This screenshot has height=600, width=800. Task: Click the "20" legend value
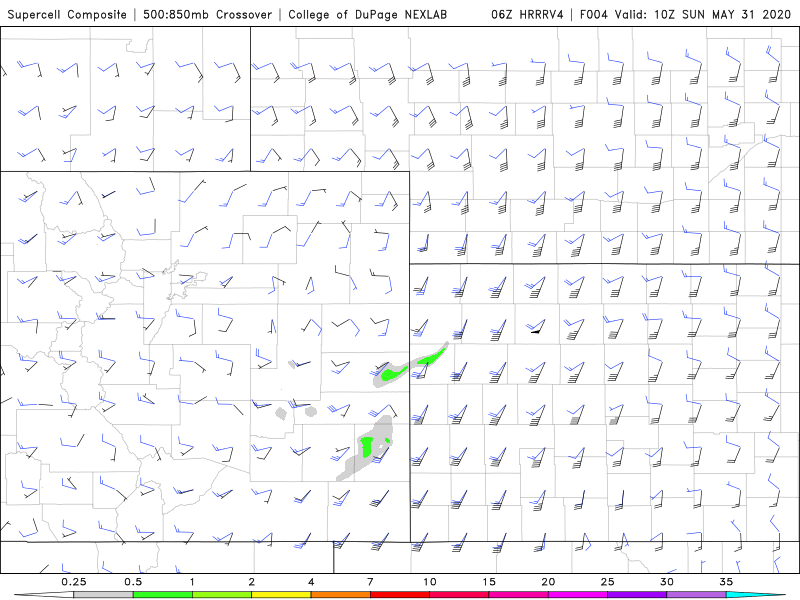pyautogui.click(x=548, y=582)
